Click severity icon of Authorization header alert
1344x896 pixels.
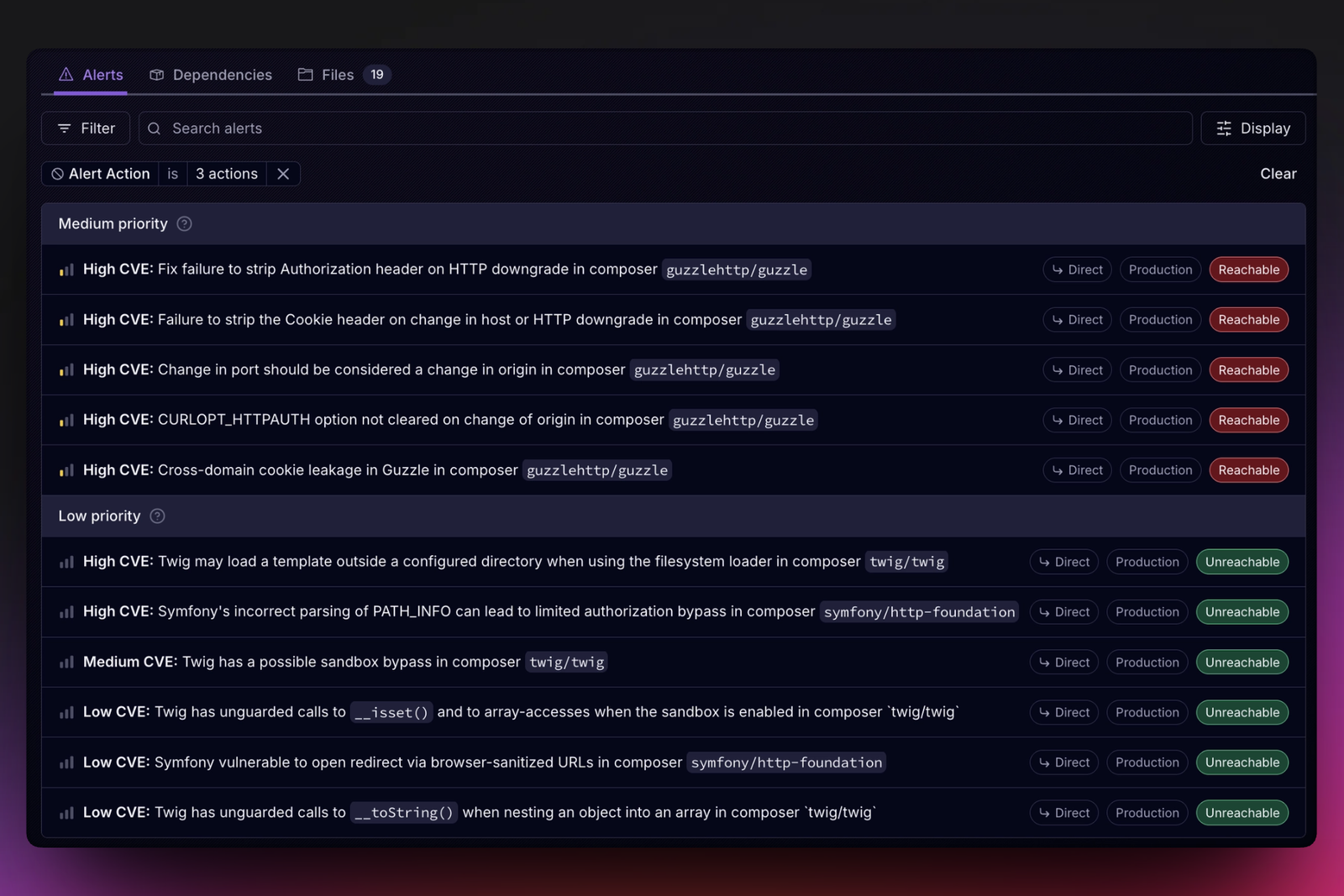click(x=66, y=270)
